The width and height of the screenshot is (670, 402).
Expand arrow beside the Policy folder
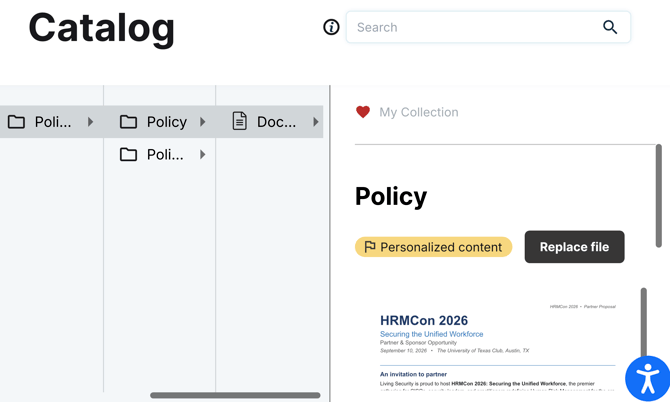tap(203, 122)
